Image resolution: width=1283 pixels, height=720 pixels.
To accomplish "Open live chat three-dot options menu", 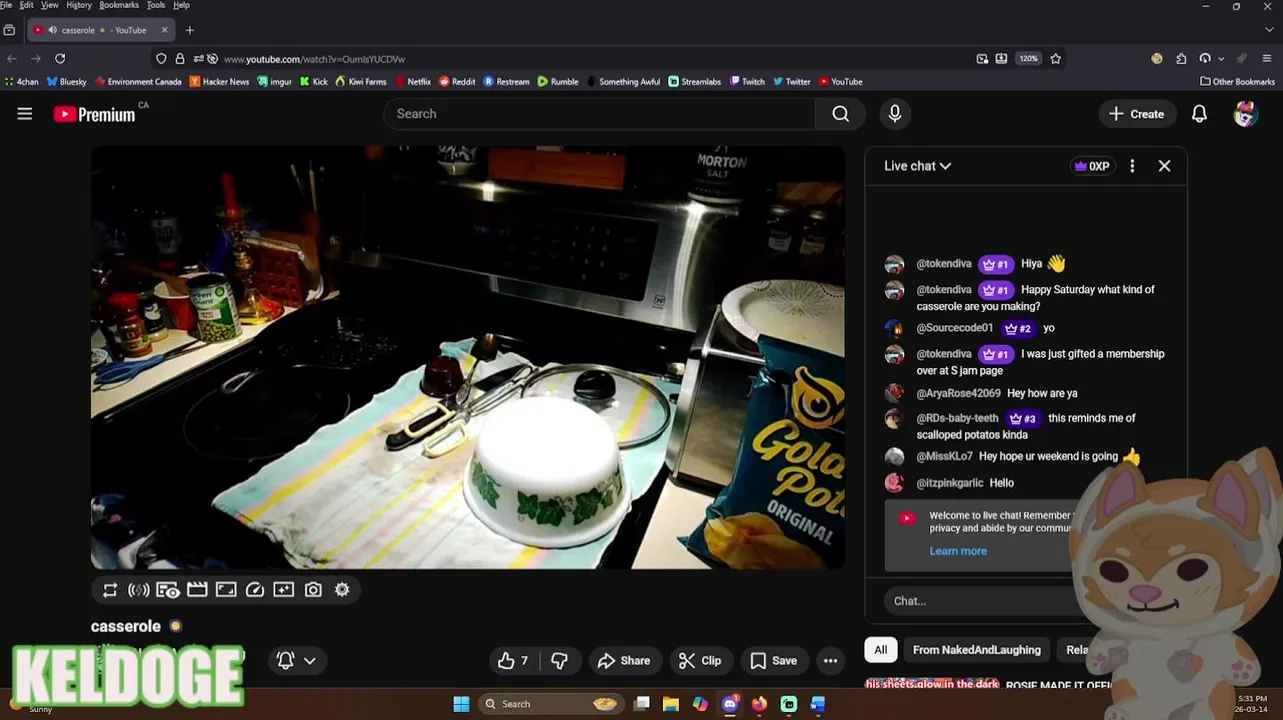I will click(x=1132, y=166).
